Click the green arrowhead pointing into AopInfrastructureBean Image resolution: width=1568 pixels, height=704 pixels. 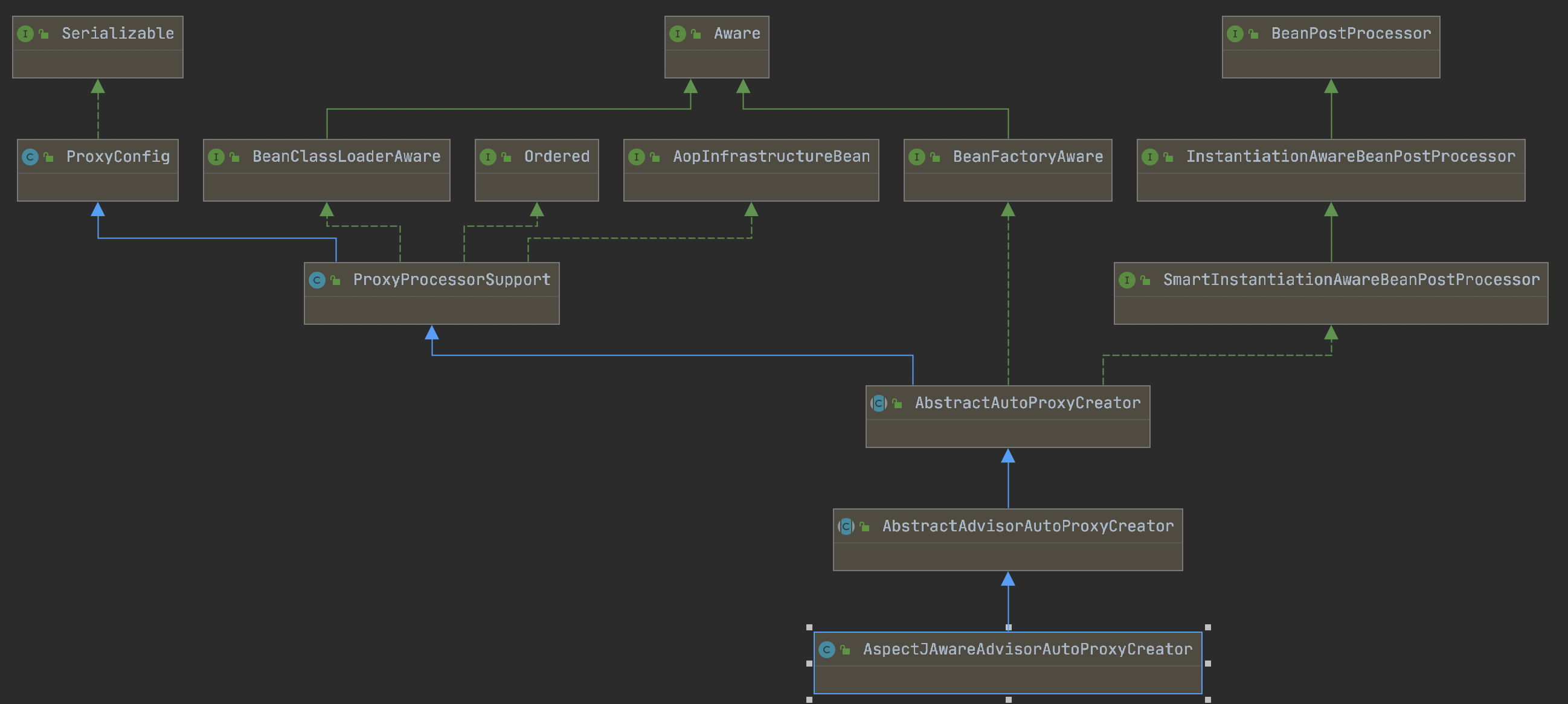(752, 210)
